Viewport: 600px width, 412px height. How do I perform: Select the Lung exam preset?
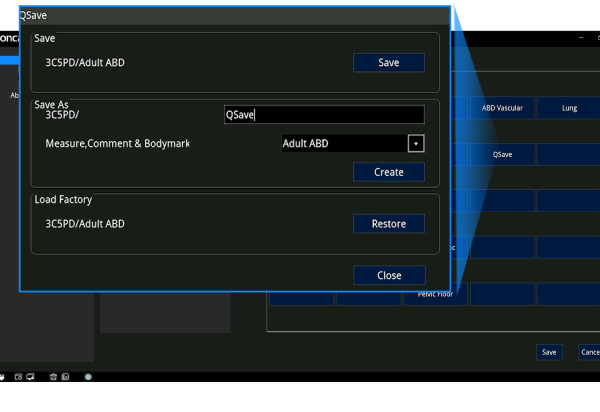coord(569,108)
